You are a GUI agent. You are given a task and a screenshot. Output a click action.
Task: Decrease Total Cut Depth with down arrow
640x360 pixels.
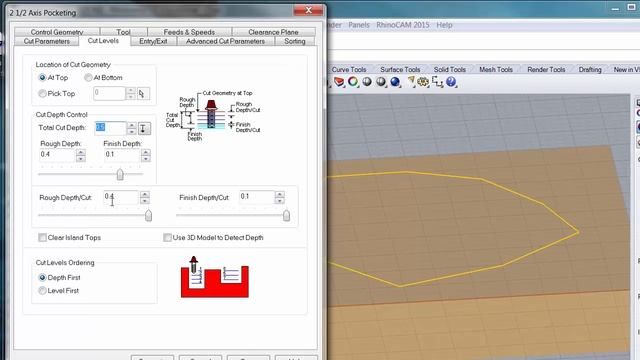click(x=131, y=132)
